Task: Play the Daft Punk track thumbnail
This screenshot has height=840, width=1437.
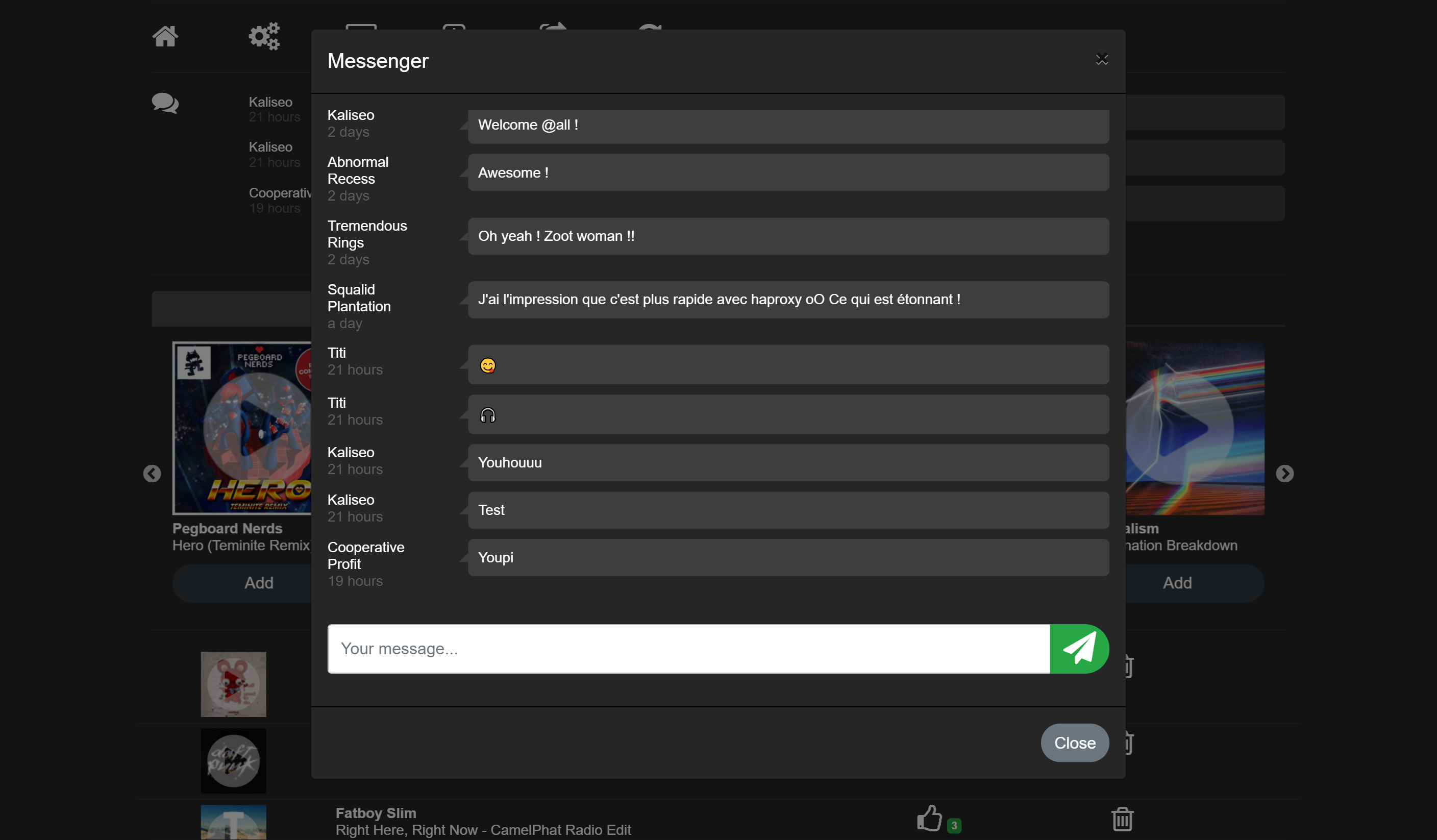Action: [x=233, y=760]
